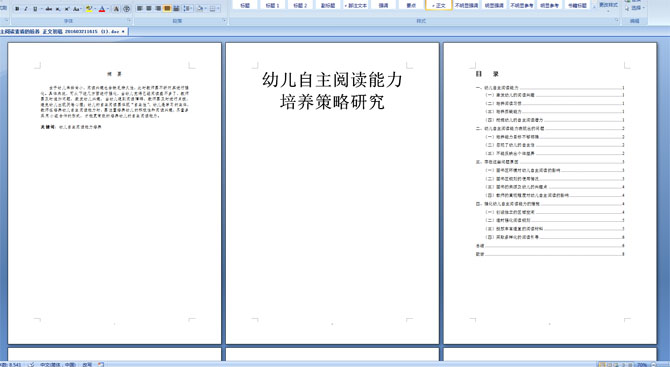Apply the 书籍标题 style
This screenshot has height=367, width=670.
[x=577, y=5]
